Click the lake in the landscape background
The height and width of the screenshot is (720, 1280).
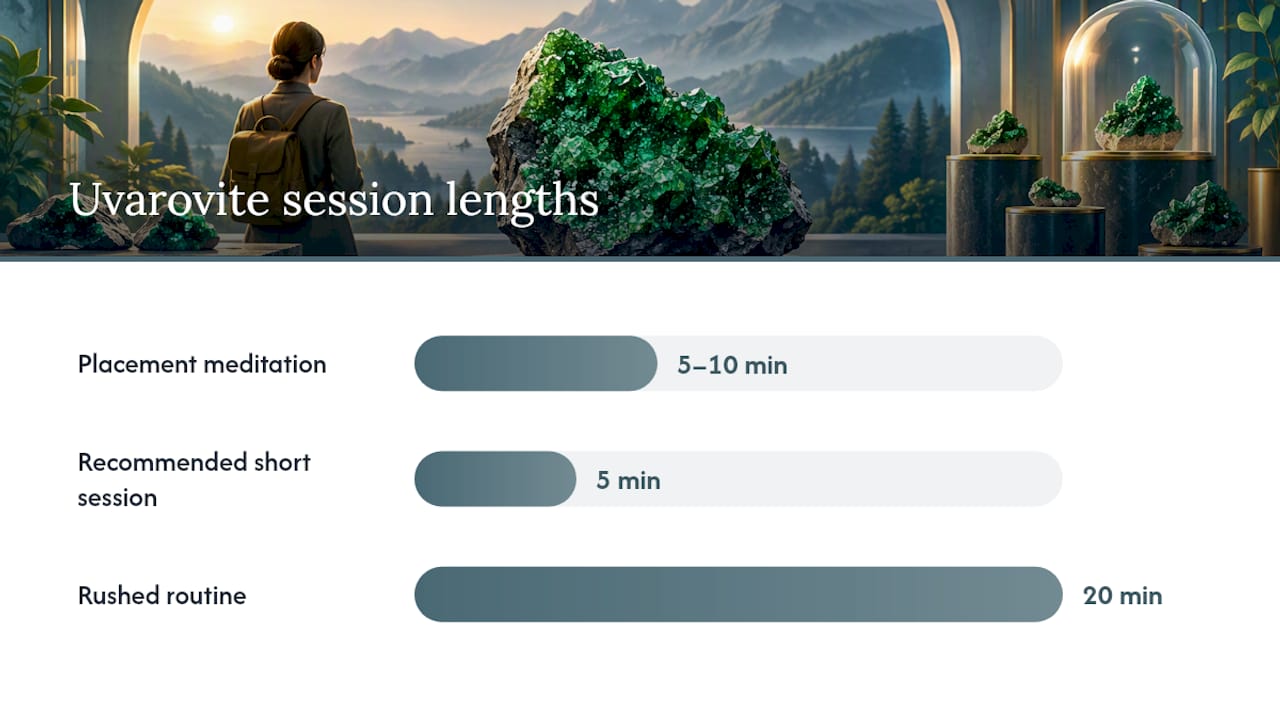coord(440,138)
